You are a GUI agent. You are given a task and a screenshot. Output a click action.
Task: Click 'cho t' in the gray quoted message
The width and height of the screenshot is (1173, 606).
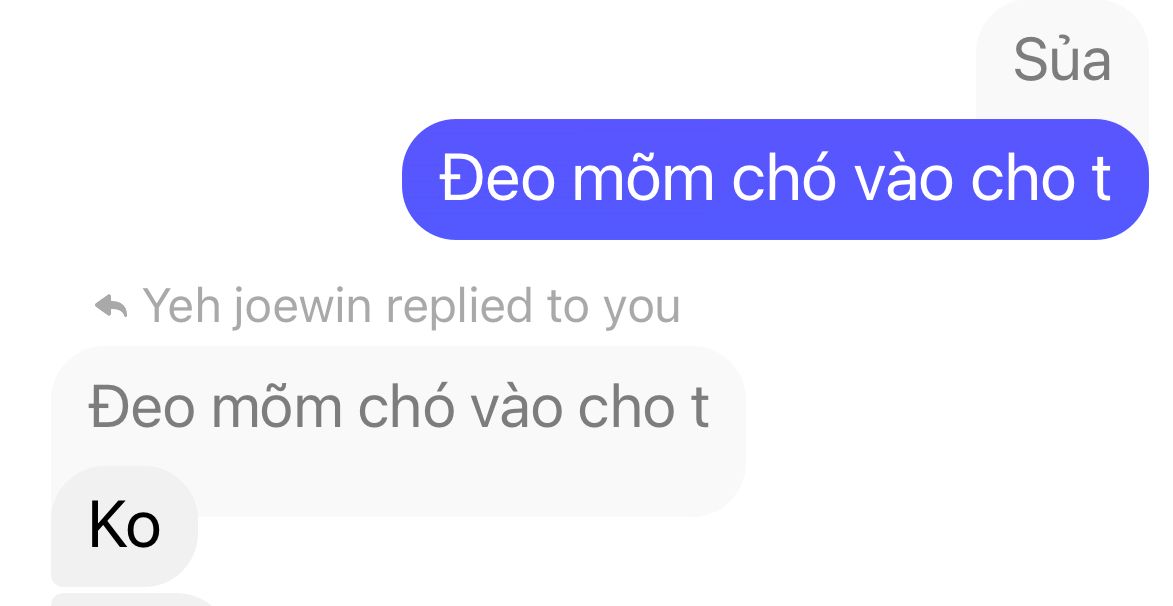[x=643, y=408]
